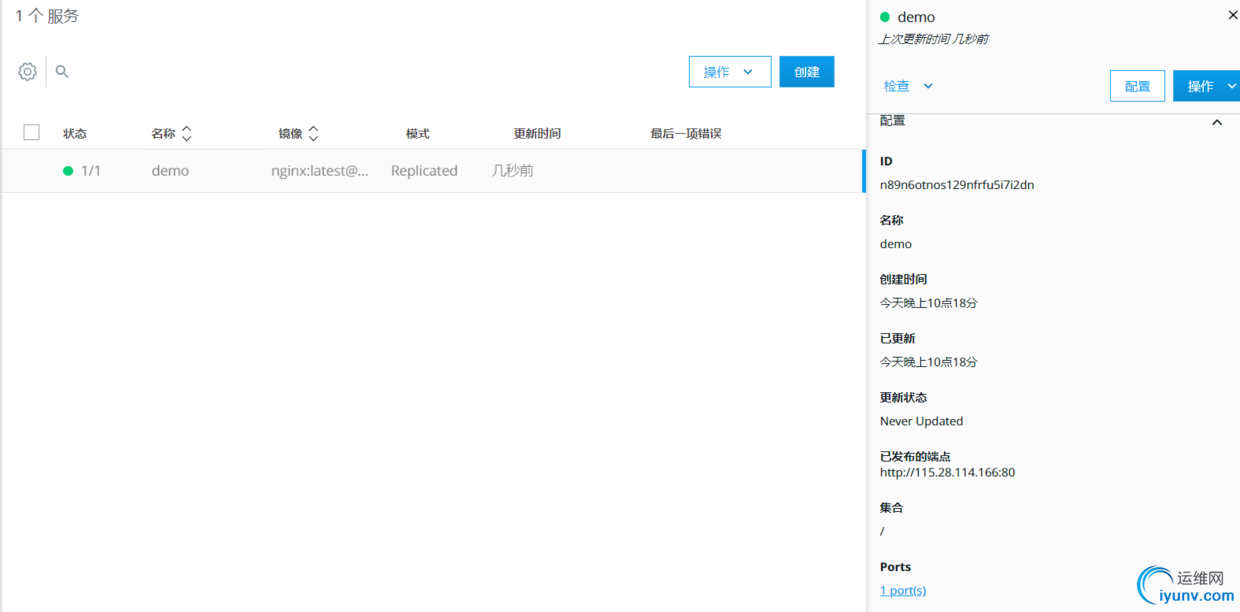Click the 模式 column header
1240x612 pixels.
coord(417,134)
